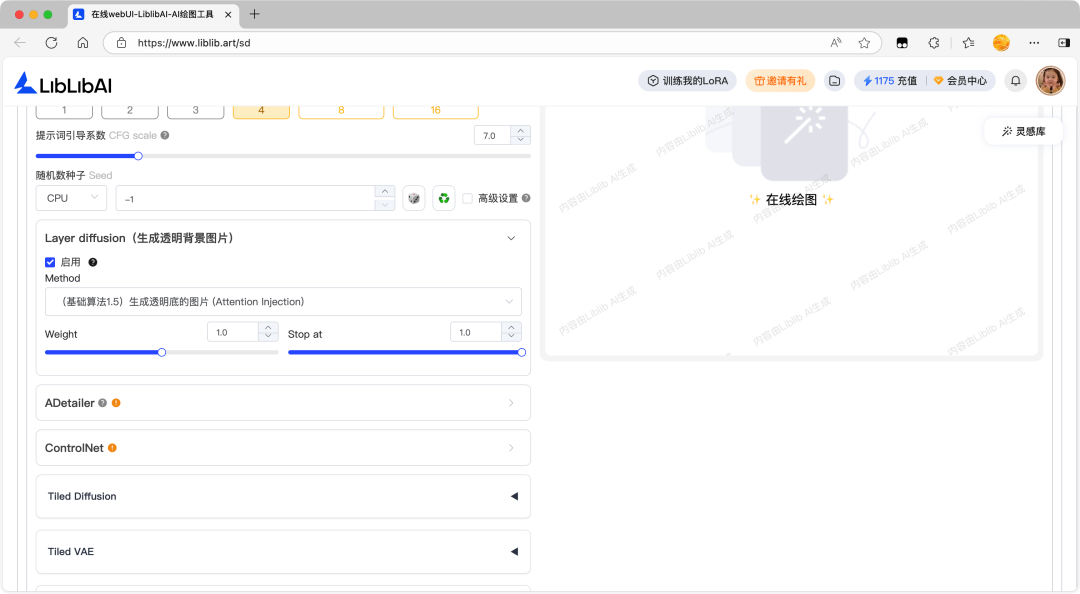Expand the ADetailer section
Screen dimensions: 1080x594
(511, 403)
